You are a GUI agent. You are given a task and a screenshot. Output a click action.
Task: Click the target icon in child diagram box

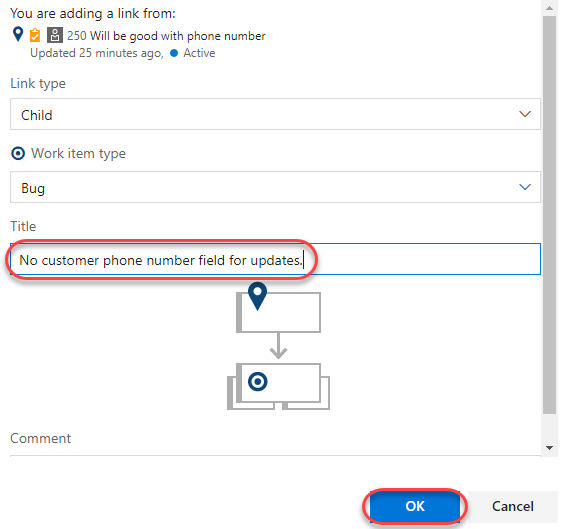pos(258,382)
